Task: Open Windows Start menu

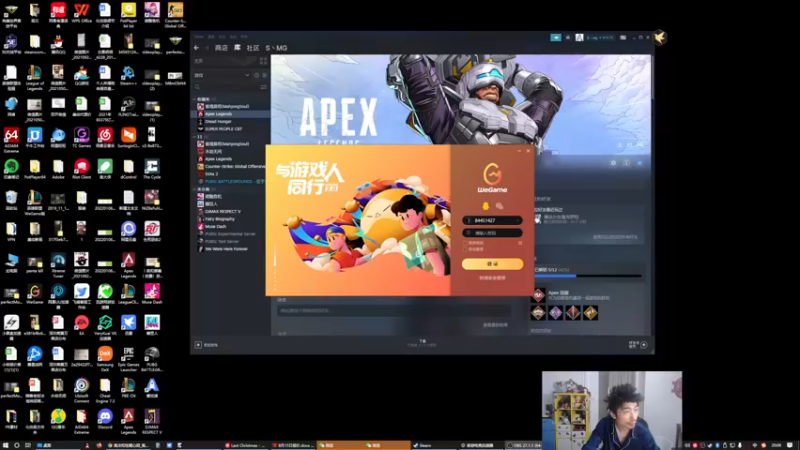Action: [x=5, y=445]
